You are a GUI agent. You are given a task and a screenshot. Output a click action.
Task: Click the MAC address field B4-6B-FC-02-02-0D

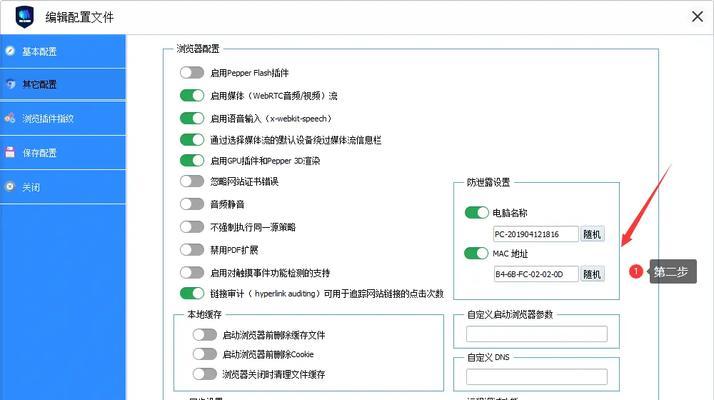(x=536, y=274)
